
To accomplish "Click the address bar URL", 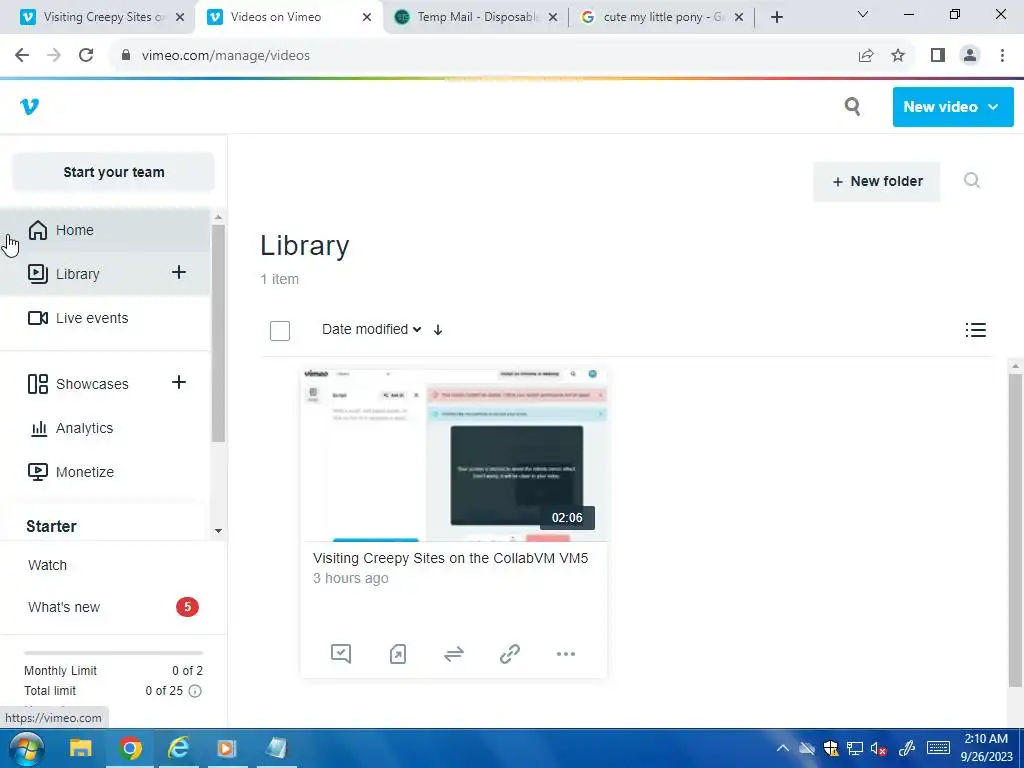I will [x=226, y=56].
